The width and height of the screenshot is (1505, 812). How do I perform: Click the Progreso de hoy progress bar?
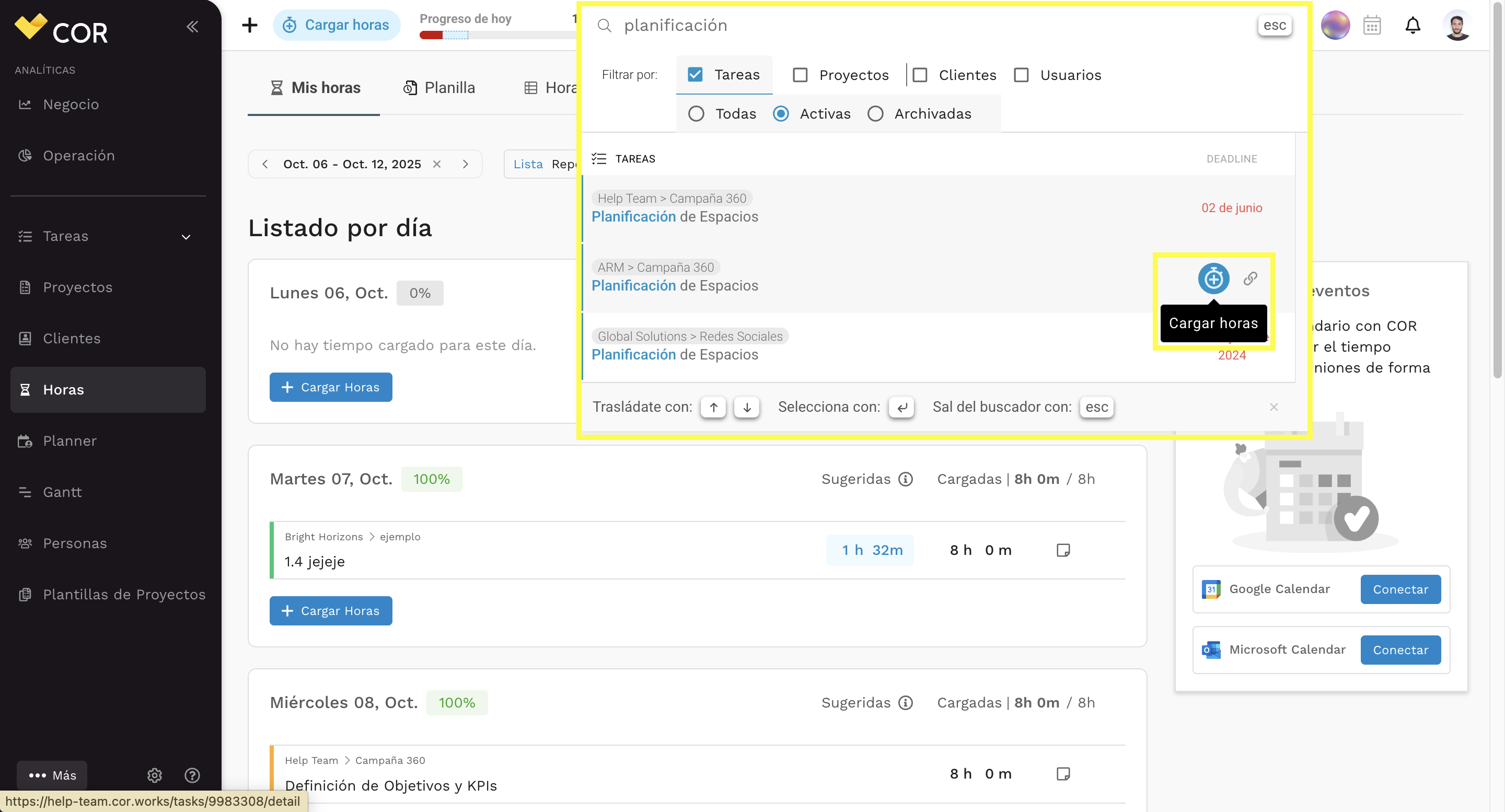coord(498,35)
